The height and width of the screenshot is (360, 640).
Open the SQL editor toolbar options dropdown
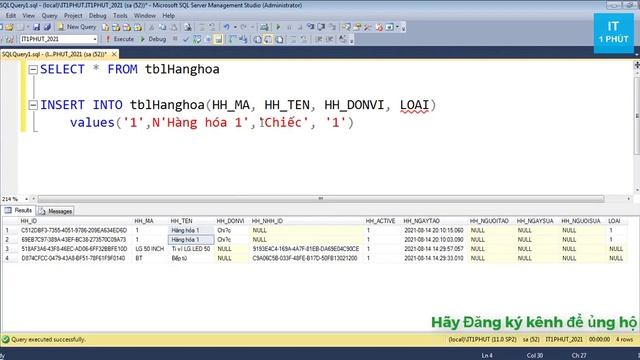(351, 40)
